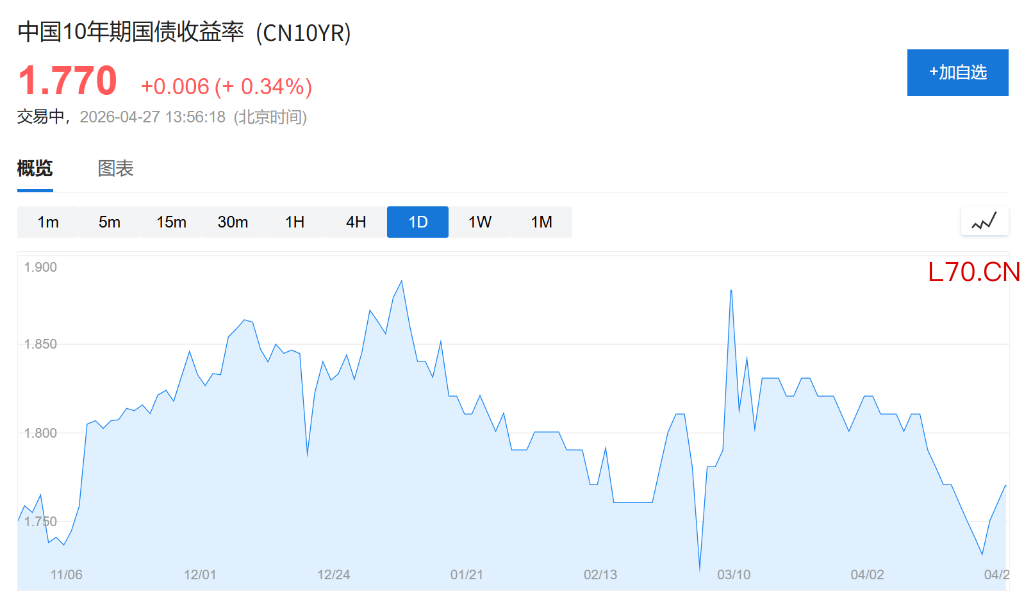This screenshot has width=1024, height=603.
Task: Click the 12/24 date label on axis
Action: [x=333, y=575]
